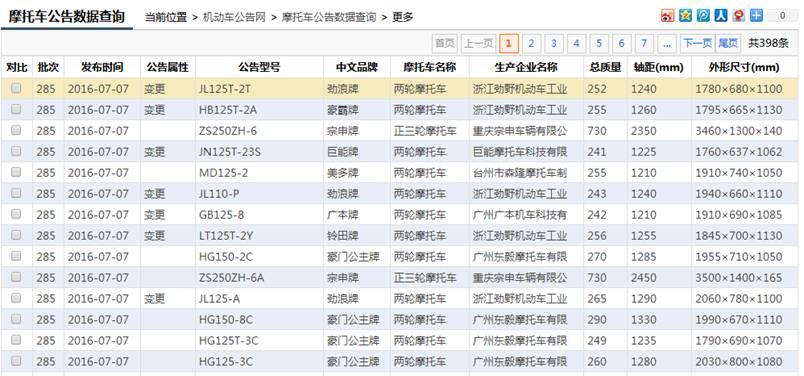Screen dimensions: 804x376
Task: Share to Renren icon
Action: pos(721,16)
